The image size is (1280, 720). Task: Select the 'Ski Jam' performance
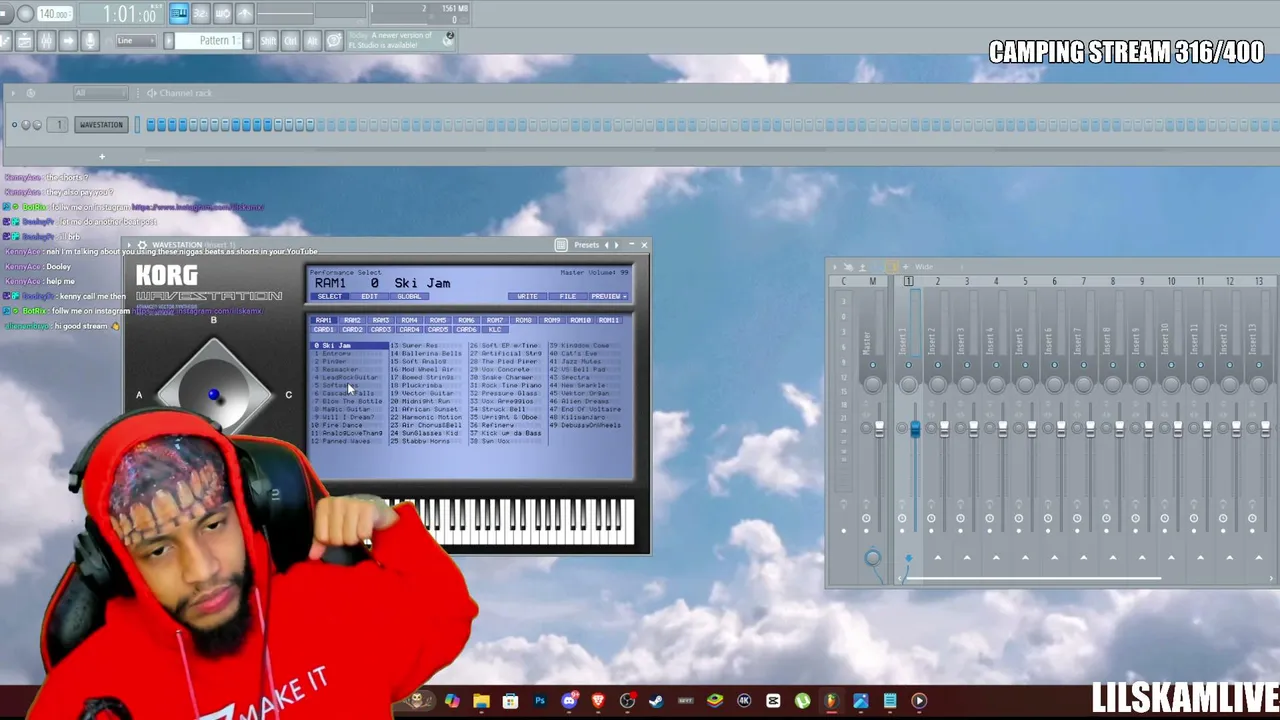tap(350, 346)
